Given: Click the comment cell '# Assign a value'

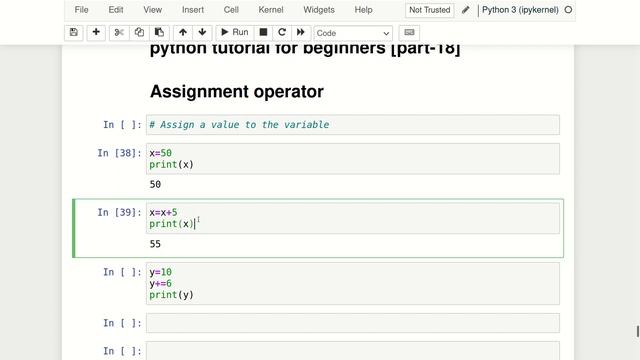Looking at the screenshot, I should pos(353,125).
